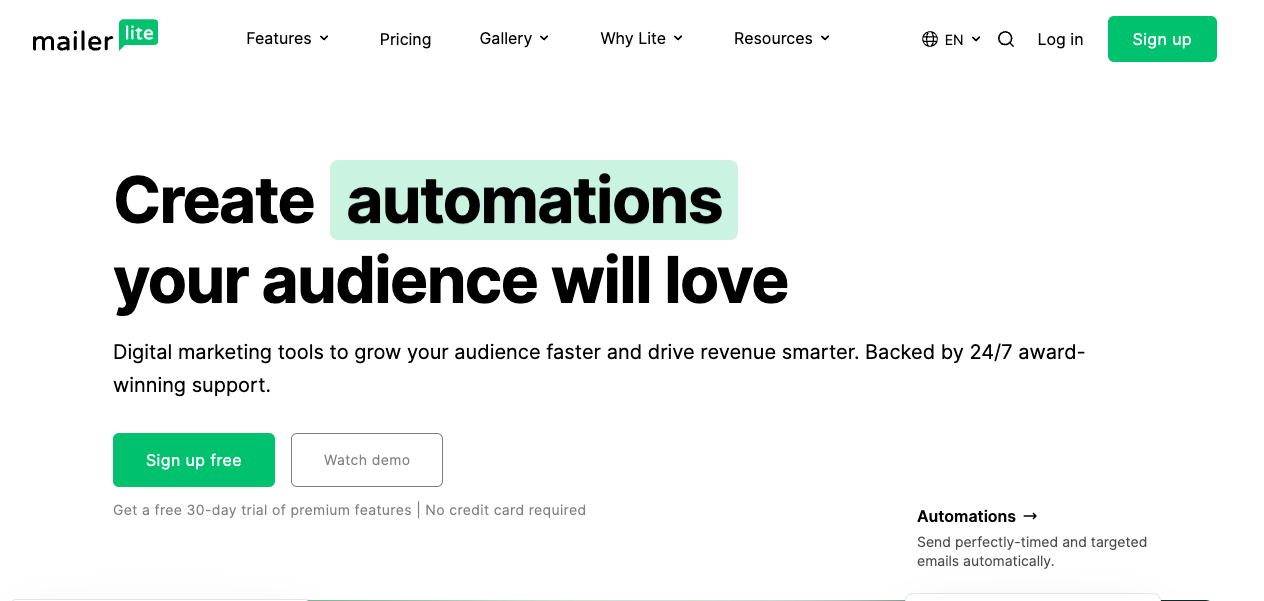Click the Digital marketing tools description text

(x=599, y=368)
